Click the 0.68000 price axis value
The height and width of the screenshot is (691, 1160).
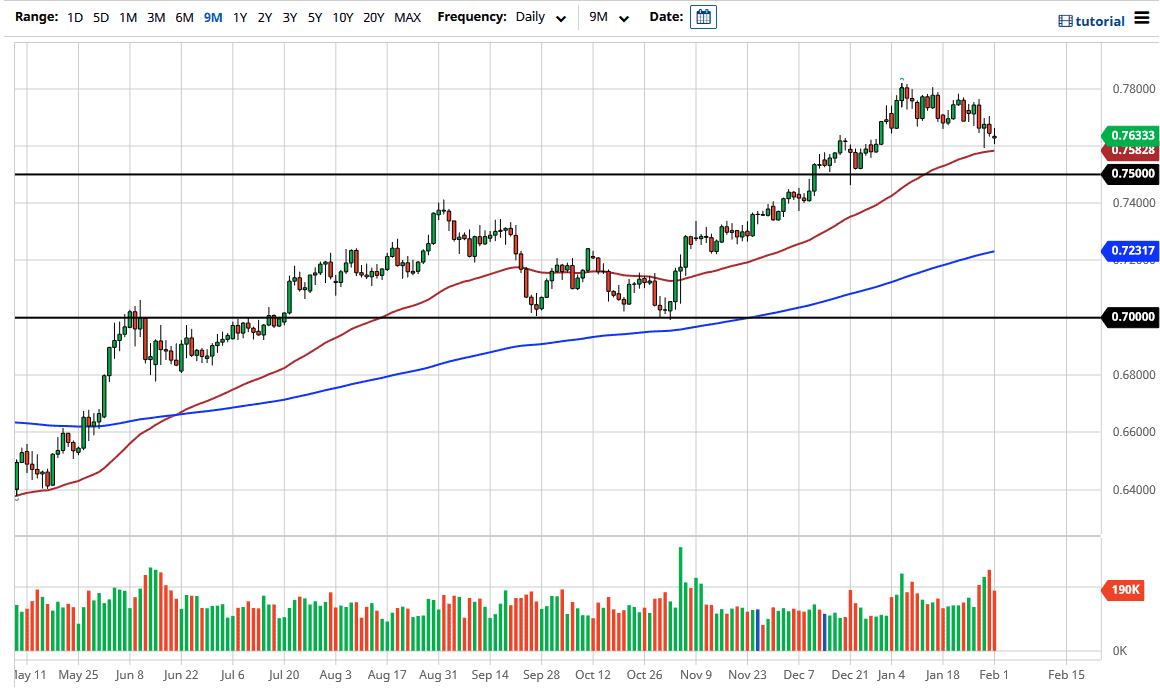pyautogui.click(x=1133, y=374)
